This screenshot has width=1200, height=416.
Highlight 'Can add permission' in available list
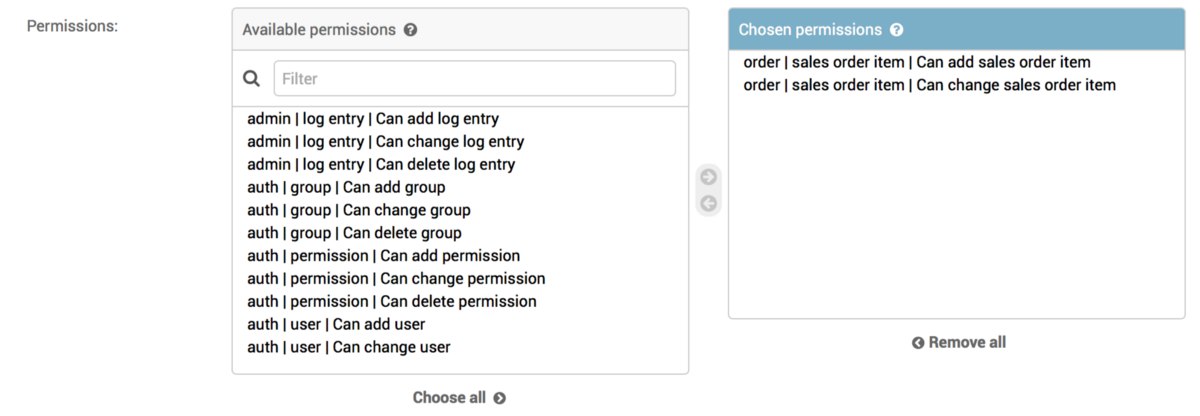point(383,256)
